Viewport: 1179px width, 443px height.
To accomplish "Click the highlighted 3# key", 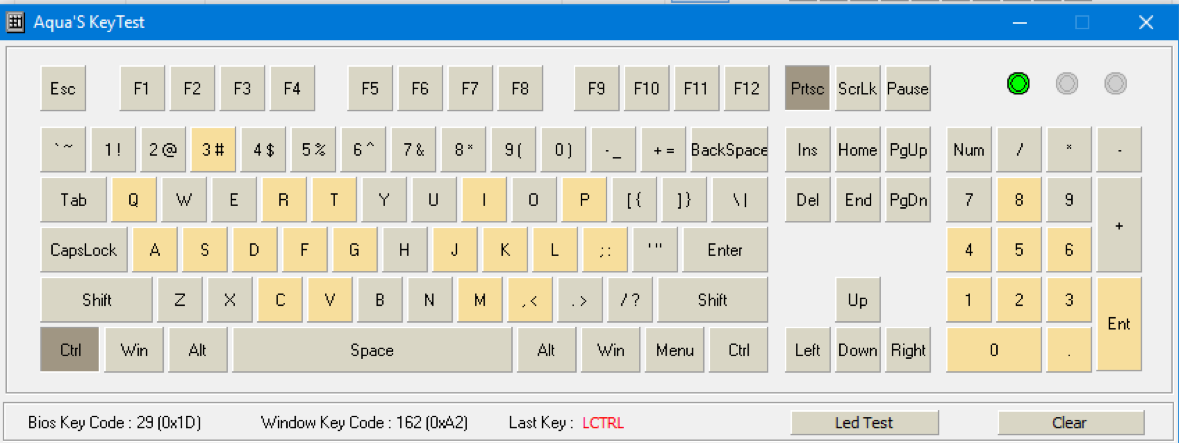I will pos(213,150).
